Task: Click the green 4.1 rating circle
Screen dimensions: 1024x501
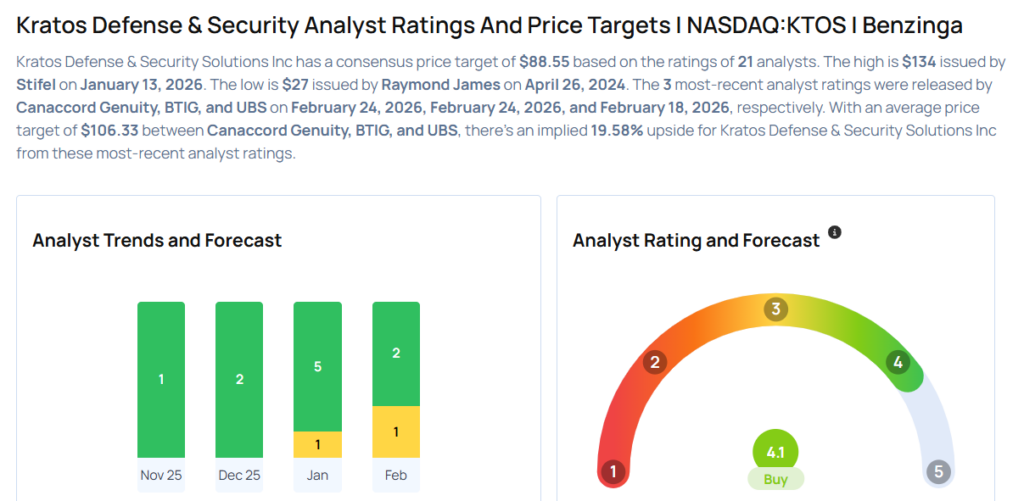Action: pos(775,451)
